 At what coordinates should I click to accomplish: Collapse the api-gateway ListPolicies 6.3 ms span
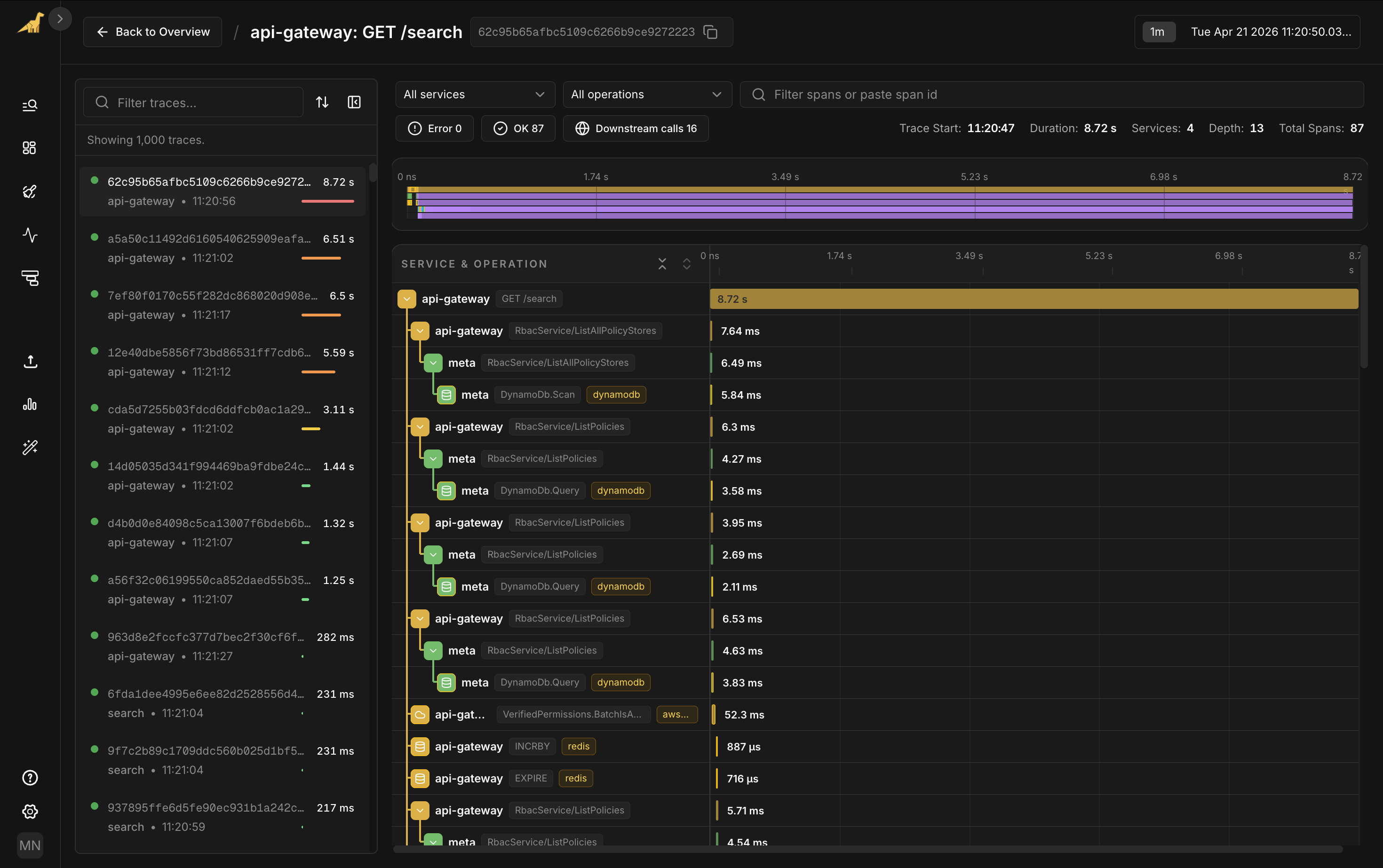(420, 427)
